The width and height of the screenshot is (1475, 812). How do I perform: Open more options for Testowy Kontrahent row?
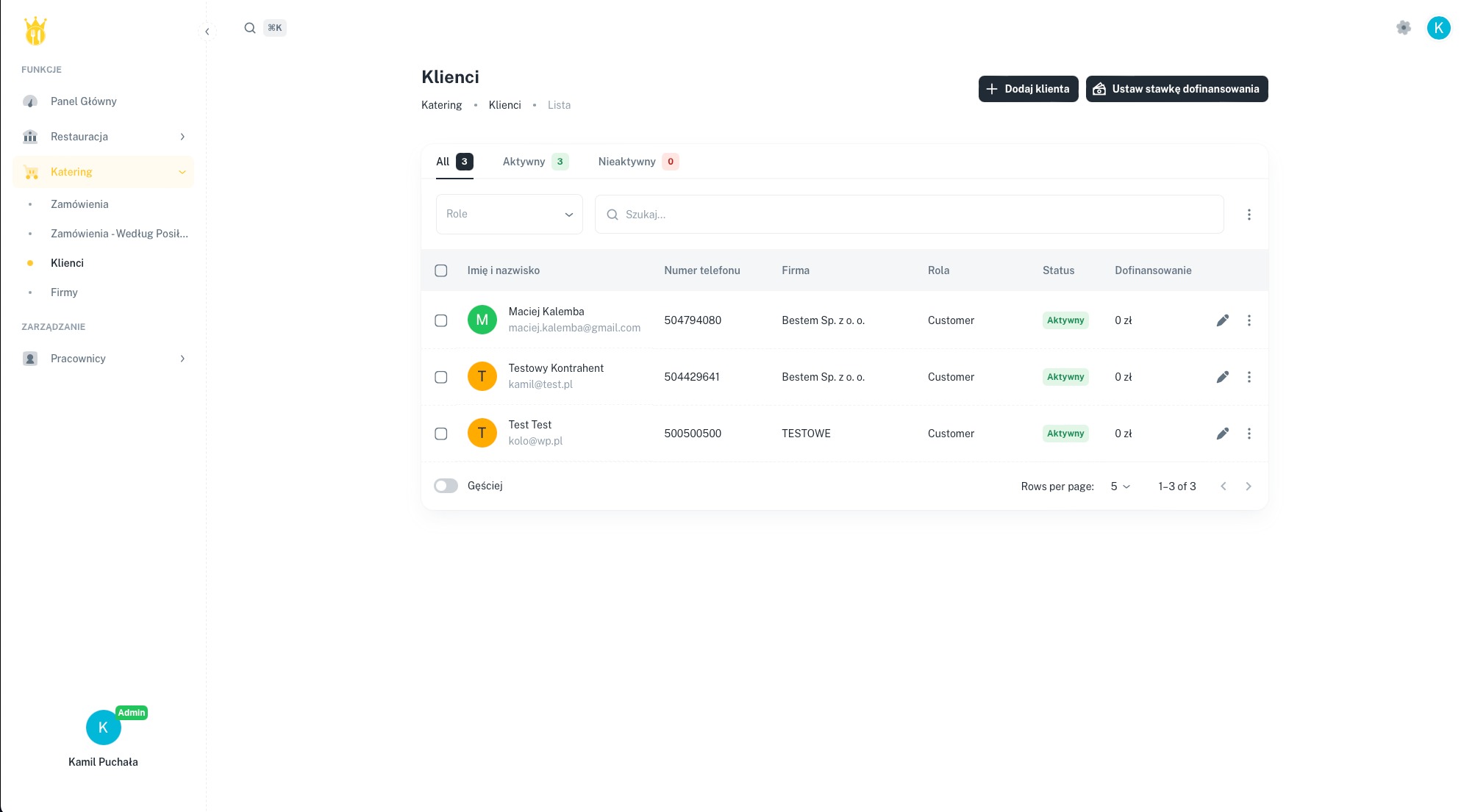click(x=1249, y=377)
